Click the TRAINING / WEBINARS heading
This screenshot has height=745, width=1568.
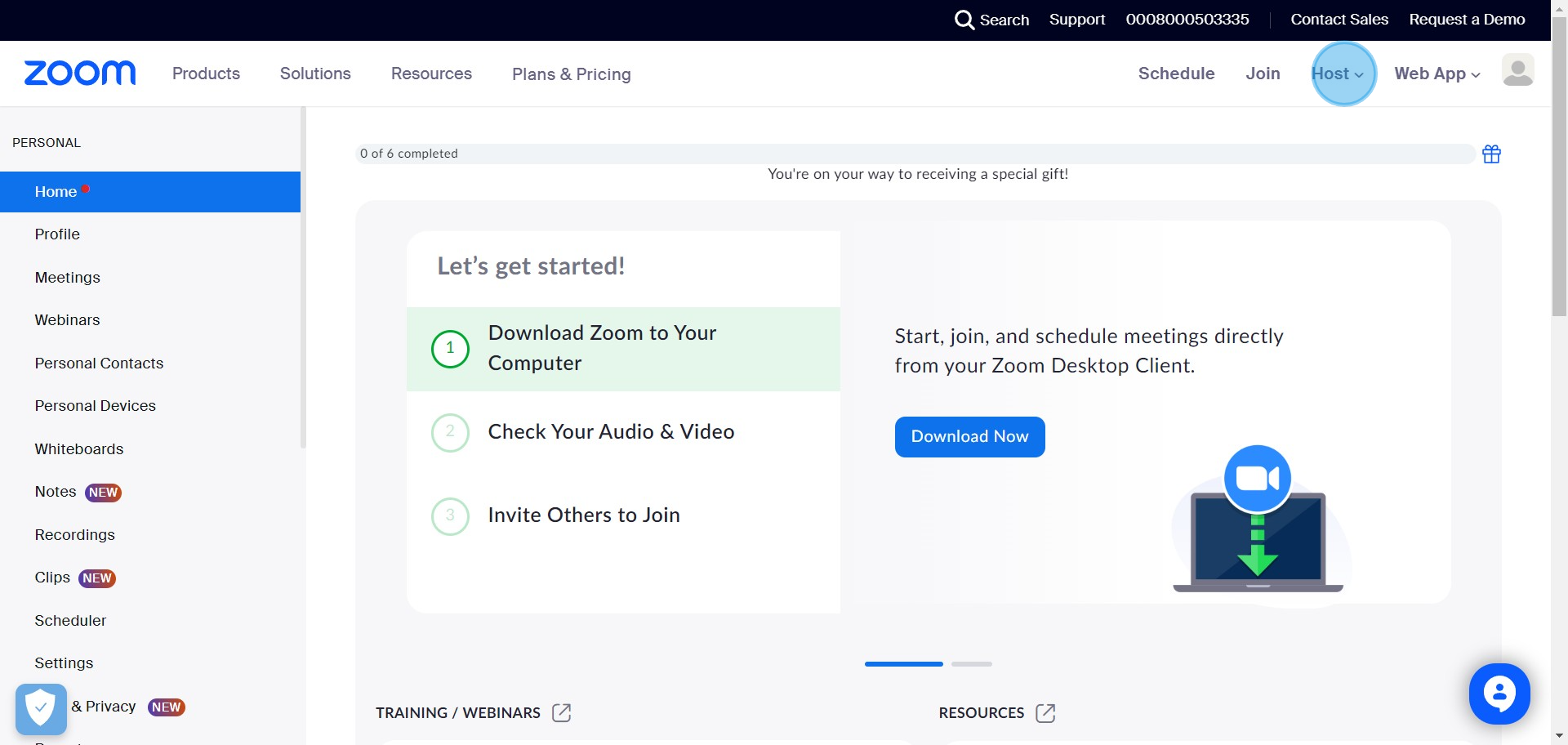(x=458, y=713)
